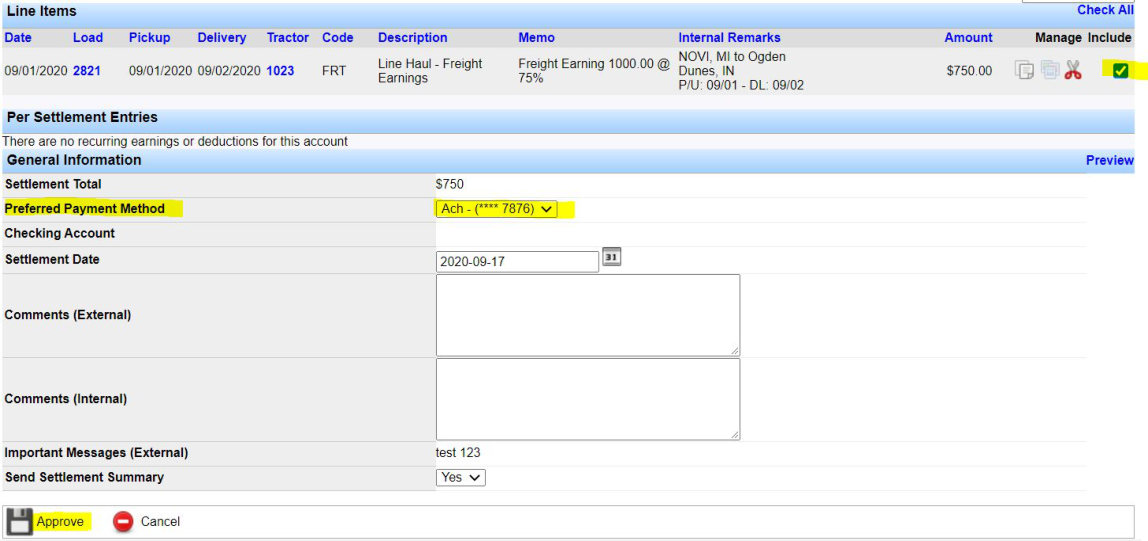Select the $750 Settlement Total value
The width and height of the screenshot is (1148, 541).
click(x=450, y=184)
